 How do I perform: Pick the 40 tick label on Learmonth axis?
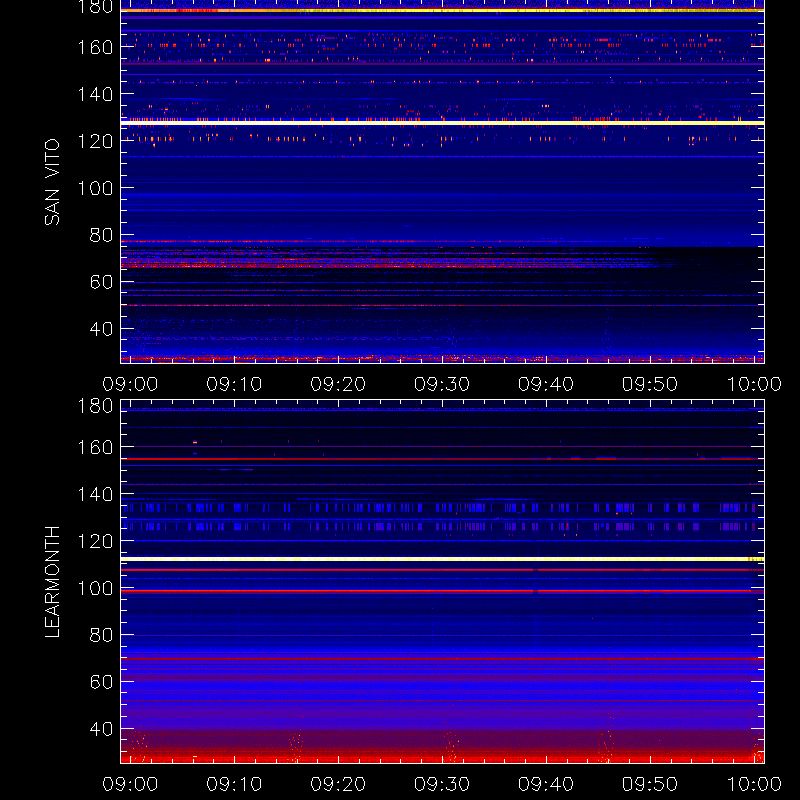pos(101,729)
